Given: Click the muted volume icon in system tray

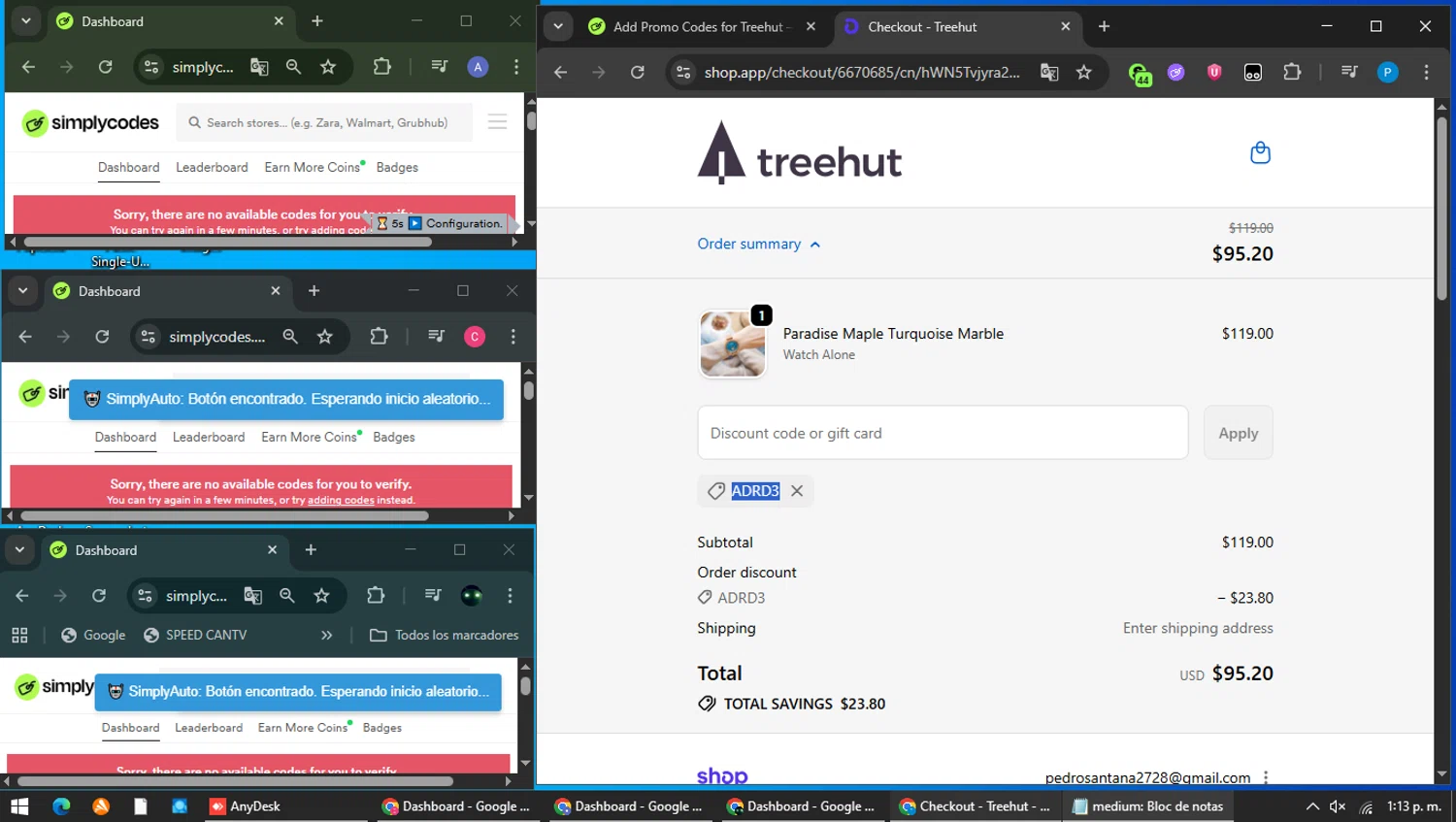Looking at the screenshot, I should click(1338, 806).
